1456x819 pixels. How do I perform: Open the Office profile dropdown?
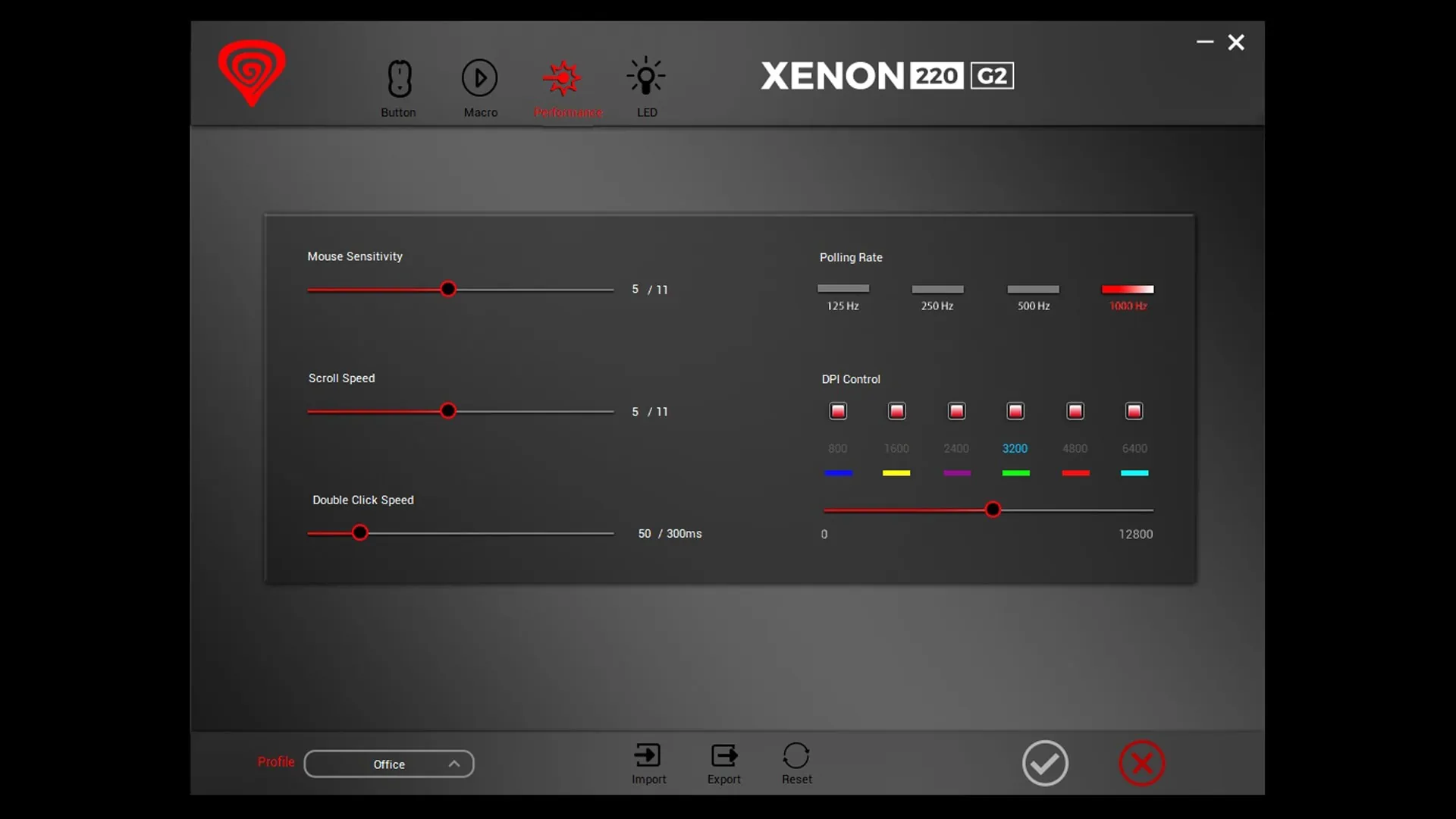[389, 764]
